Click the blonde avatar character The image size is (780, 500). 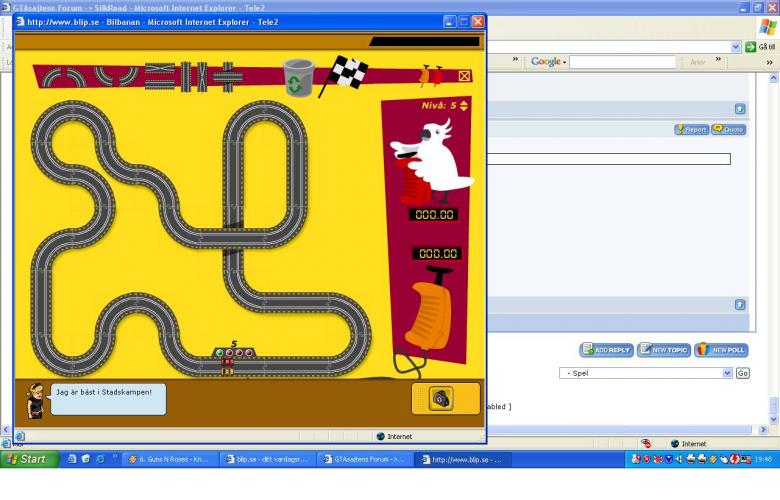coord(35,400)
